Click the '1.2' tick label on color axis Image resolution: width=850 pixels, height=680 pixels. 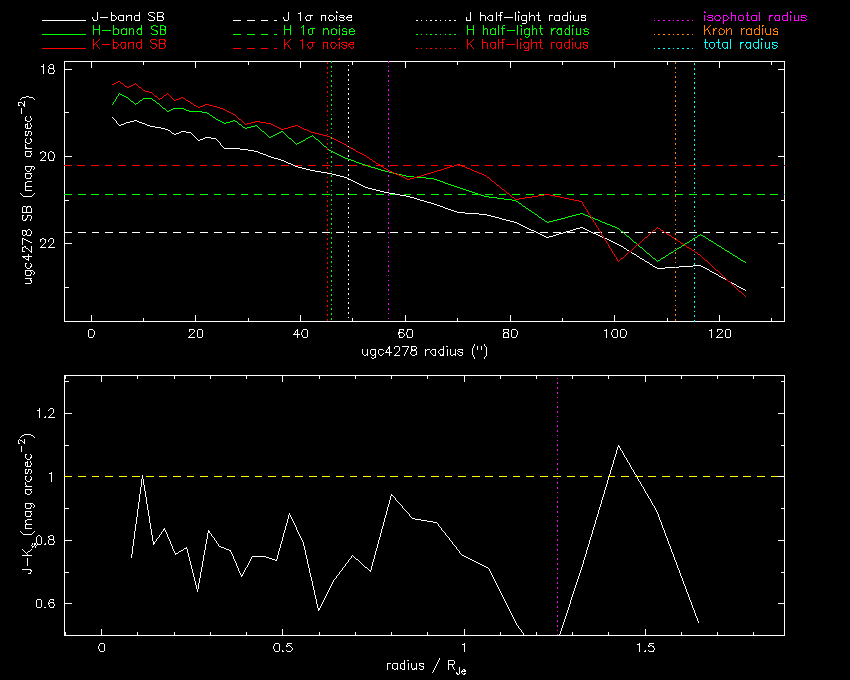pos(46,414)
